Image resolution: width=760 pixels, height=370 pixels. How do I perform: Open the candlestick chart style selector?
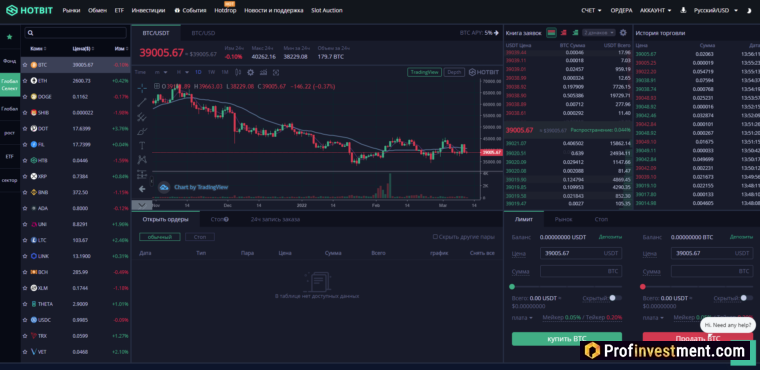pos(238,72)
